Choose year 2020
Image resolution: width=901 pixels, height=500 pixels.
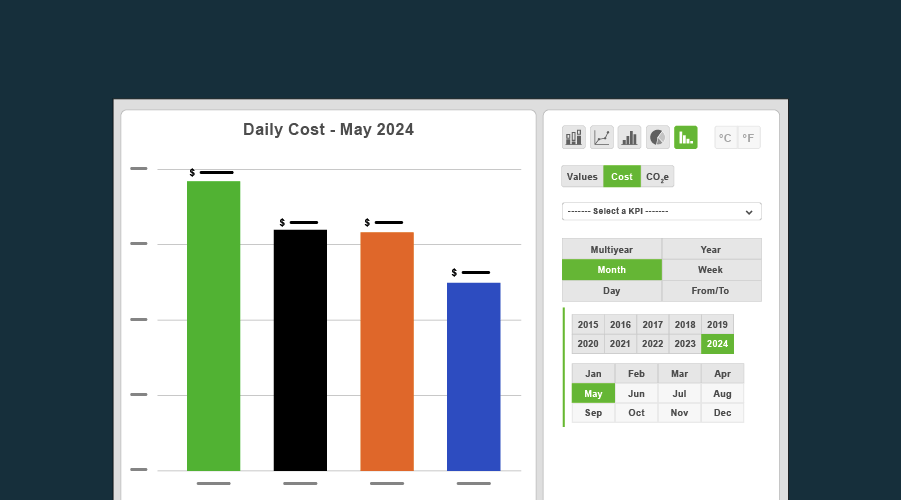pyautogui.click(x=588, y=344)
